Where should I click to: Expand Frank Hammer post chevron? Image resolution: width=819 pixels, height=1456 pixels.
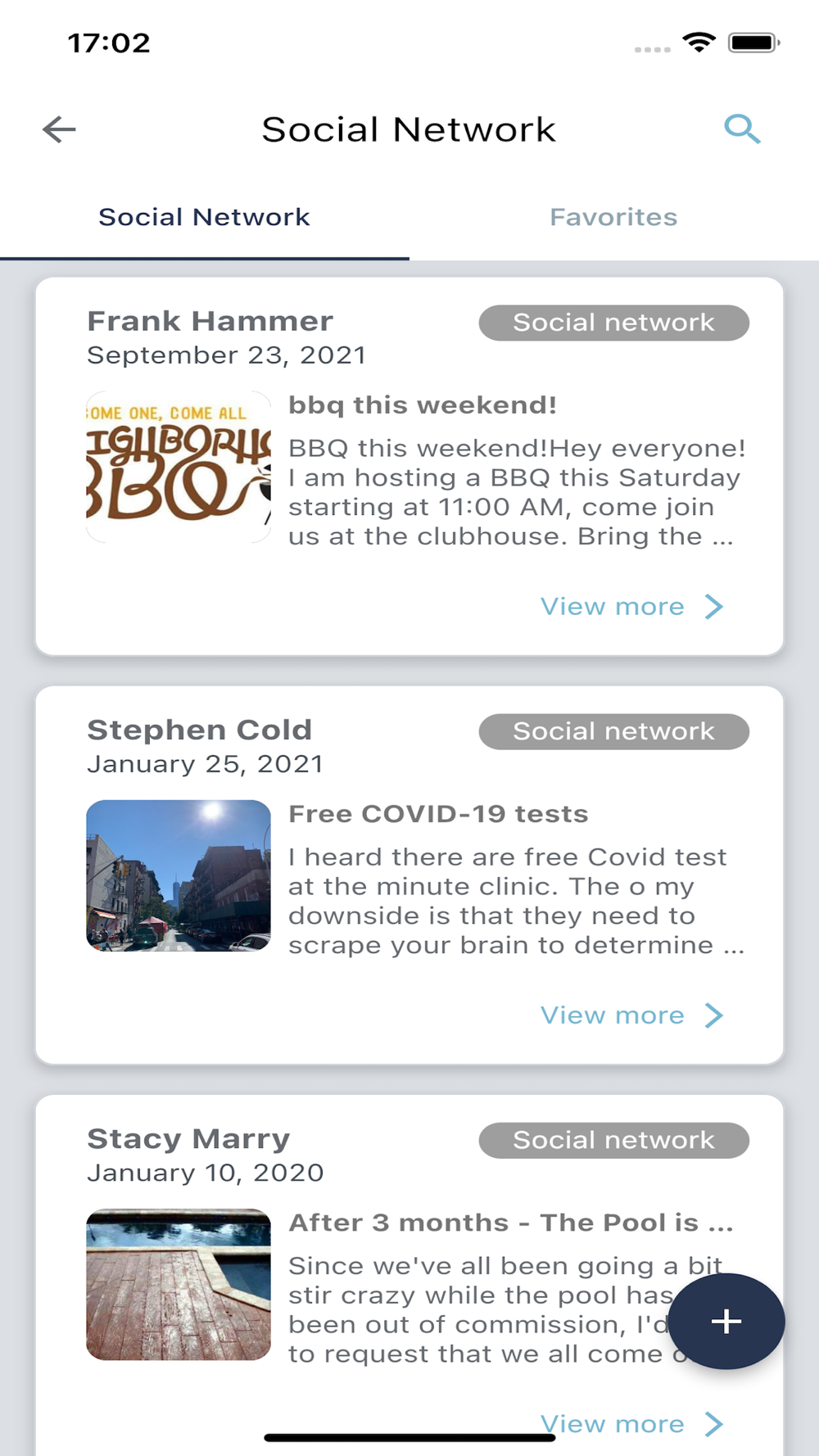tap(714, 607)
